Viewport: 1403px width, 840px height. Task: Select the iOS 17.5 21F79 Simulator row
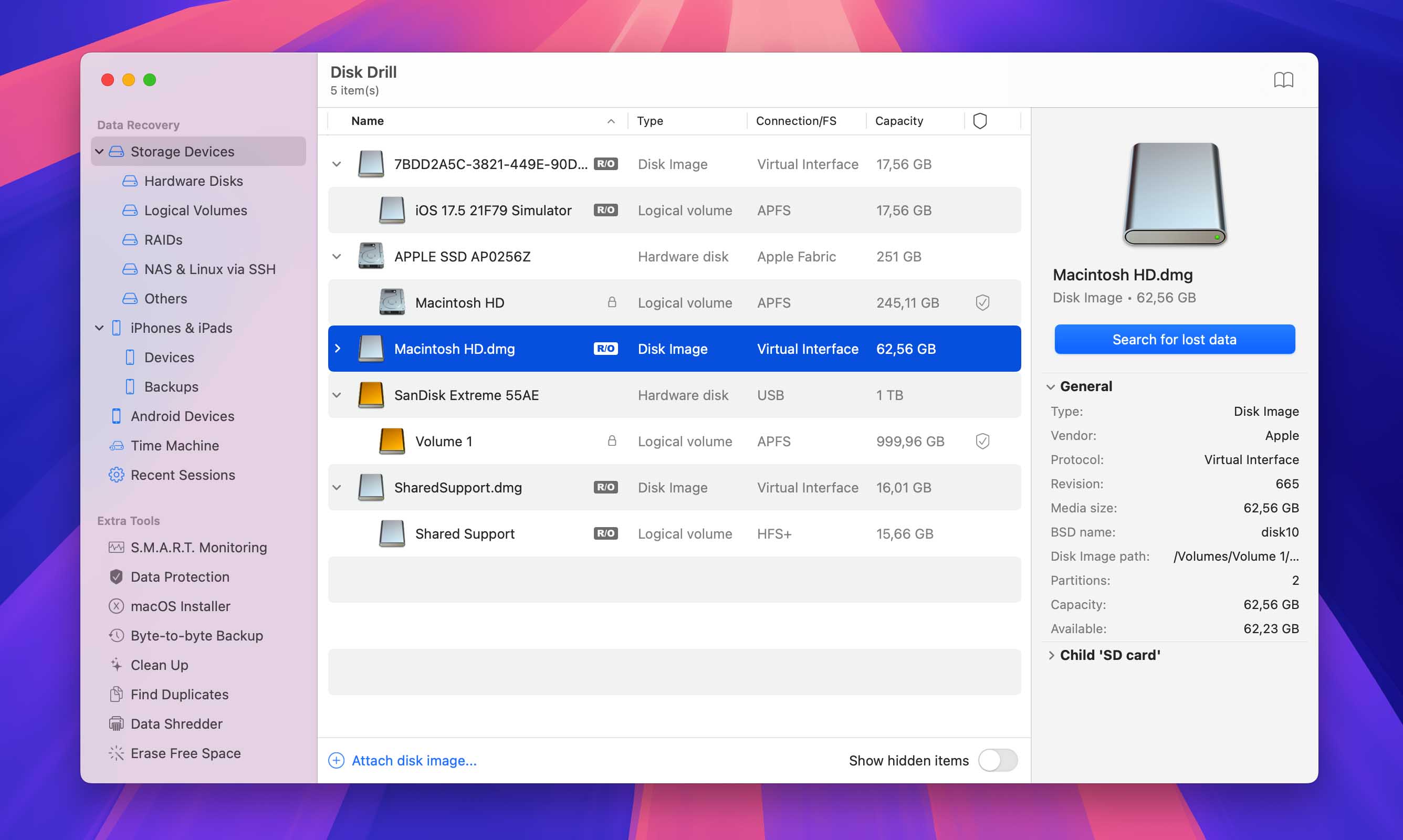674,210
